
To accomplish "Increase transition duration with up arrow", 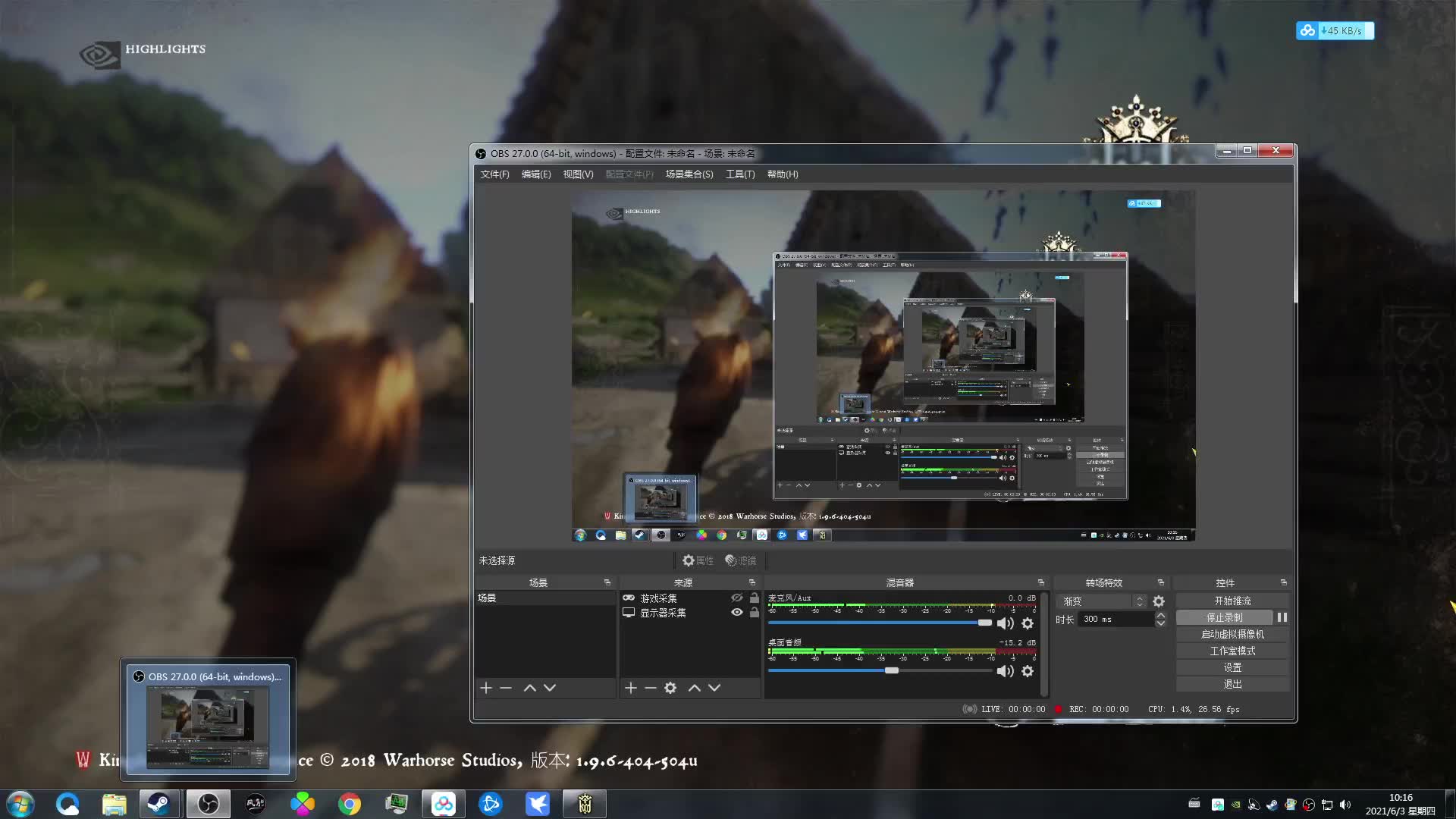I will coord(1160,615).
